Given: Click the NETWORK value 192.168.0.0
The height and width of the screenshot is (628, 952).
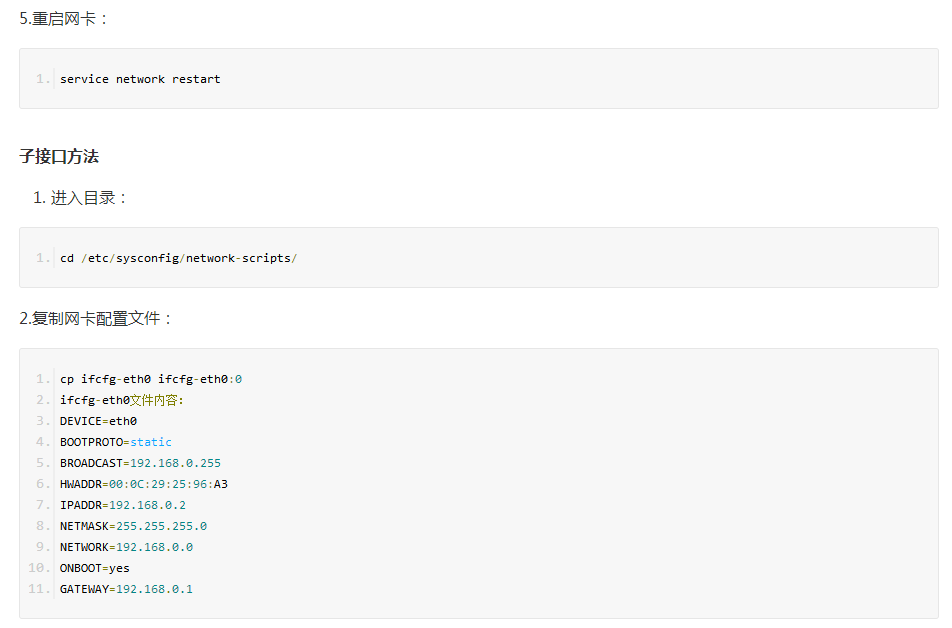Looking at the screenshot, I should 154,547.
